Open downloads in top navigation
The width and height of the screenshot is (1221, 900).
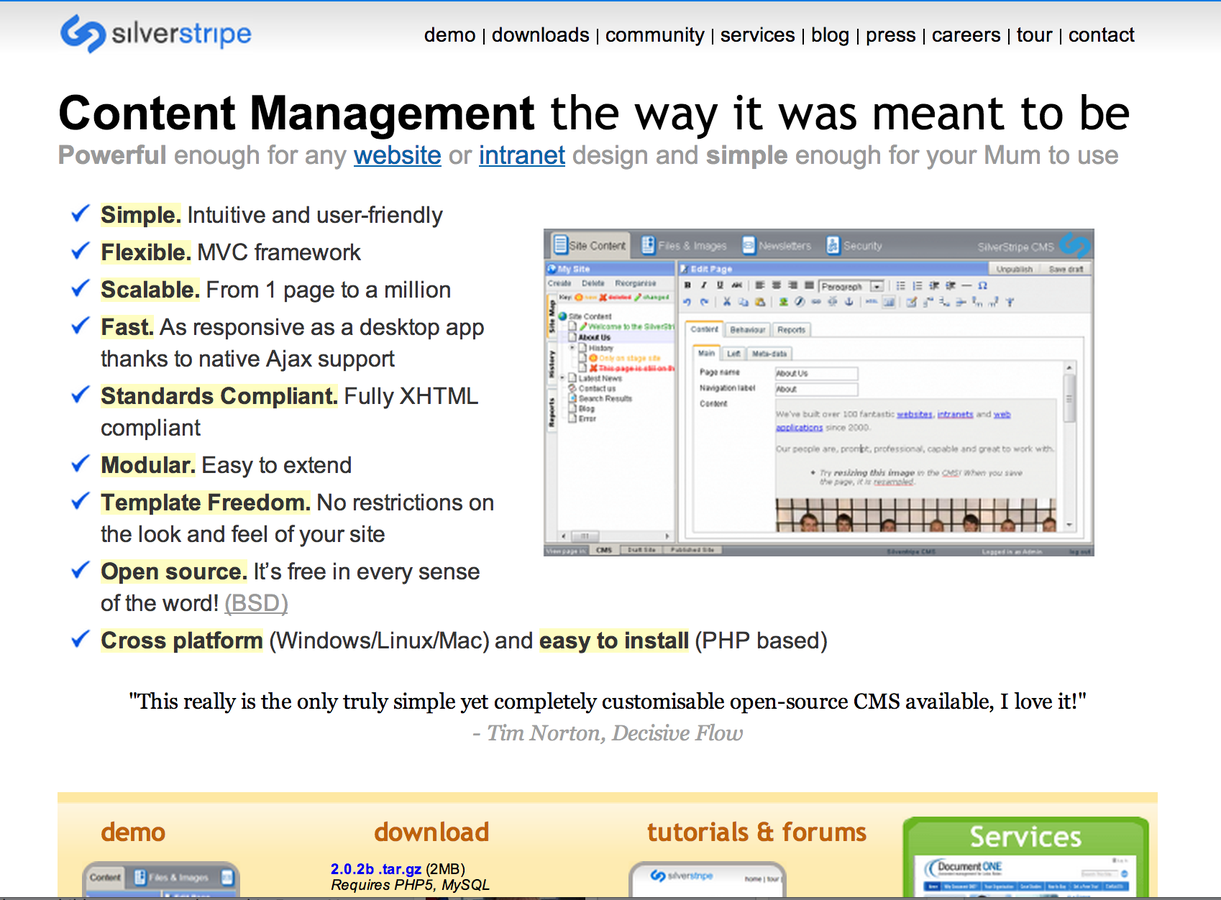(x=540, y=35)
